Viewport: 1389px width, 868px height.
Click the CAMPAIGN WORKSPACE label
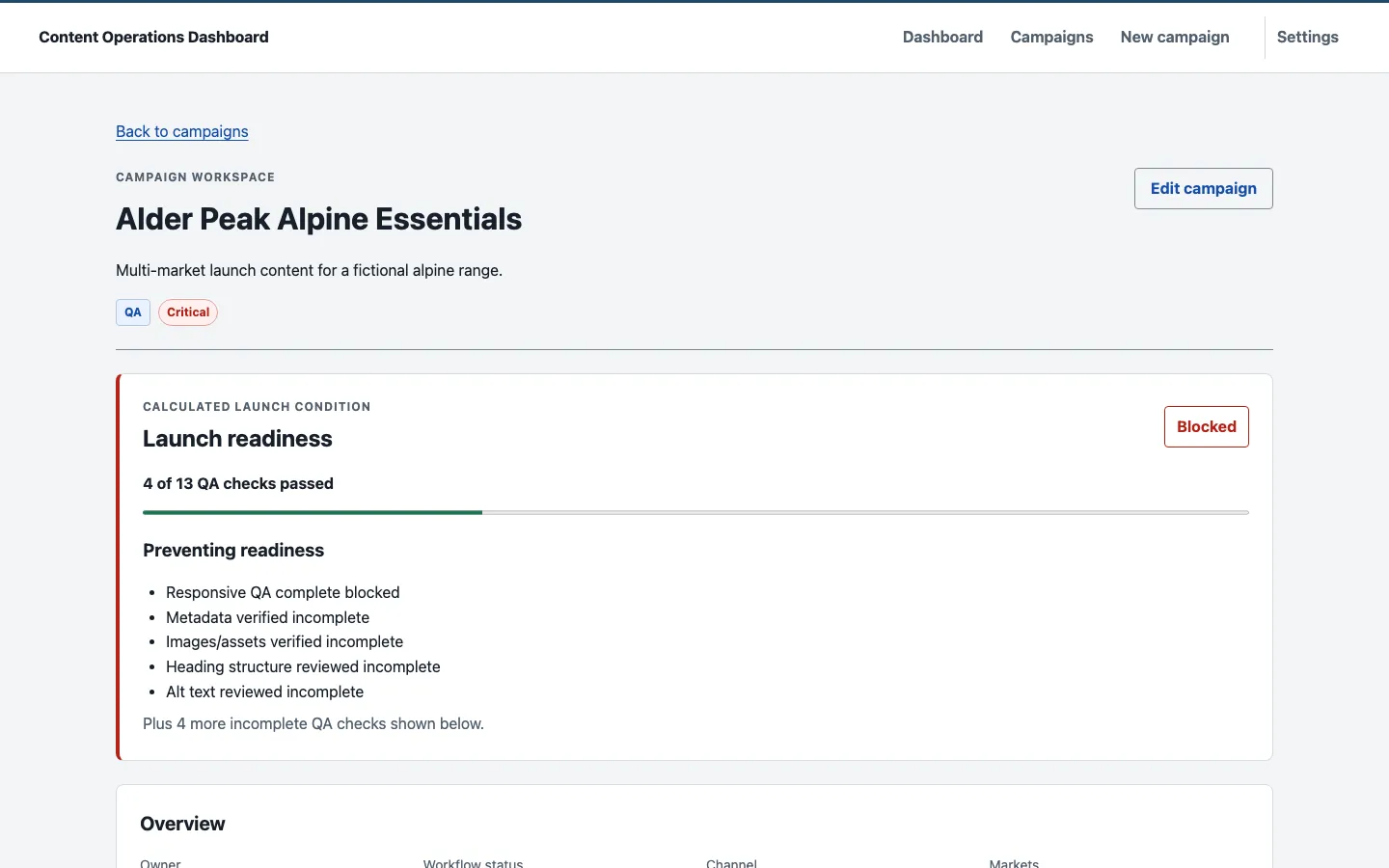pyautogui.click(x=195, y=177)
